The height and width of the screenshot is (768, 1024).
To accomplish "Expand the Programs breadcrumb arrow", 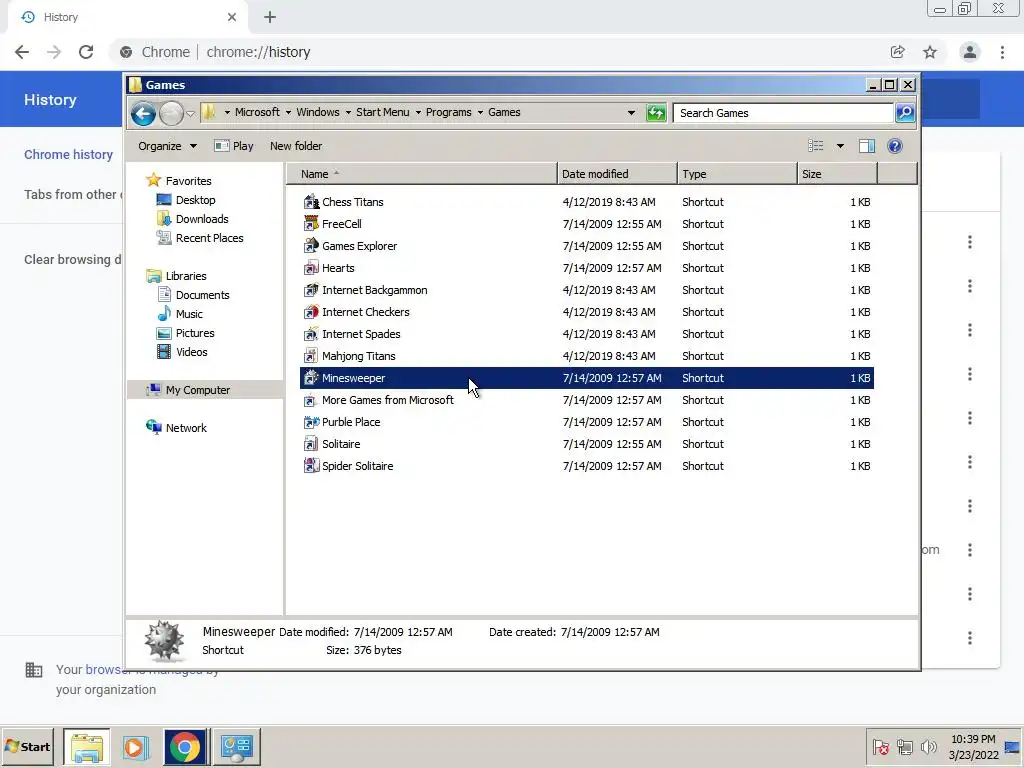I will (480, 112).
